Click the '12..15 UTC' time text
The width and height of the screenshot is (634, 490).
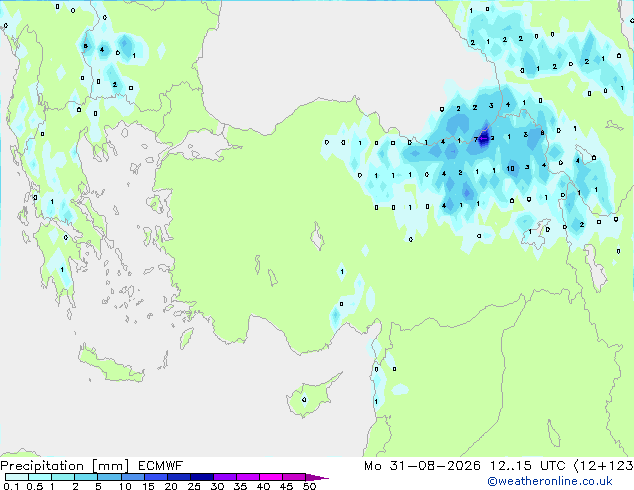click(528, 466)
